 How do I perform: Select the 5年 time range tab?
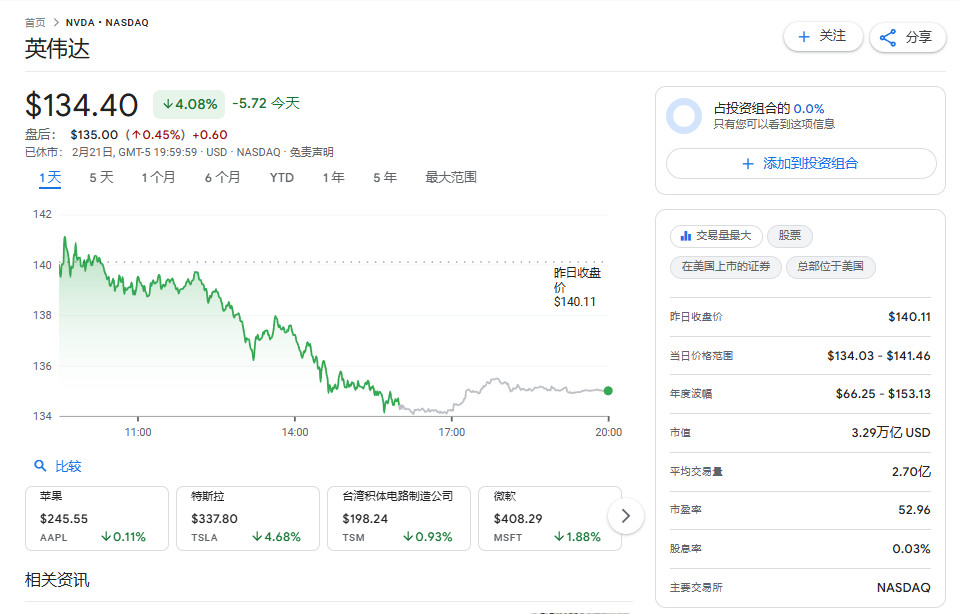(385, 178)
